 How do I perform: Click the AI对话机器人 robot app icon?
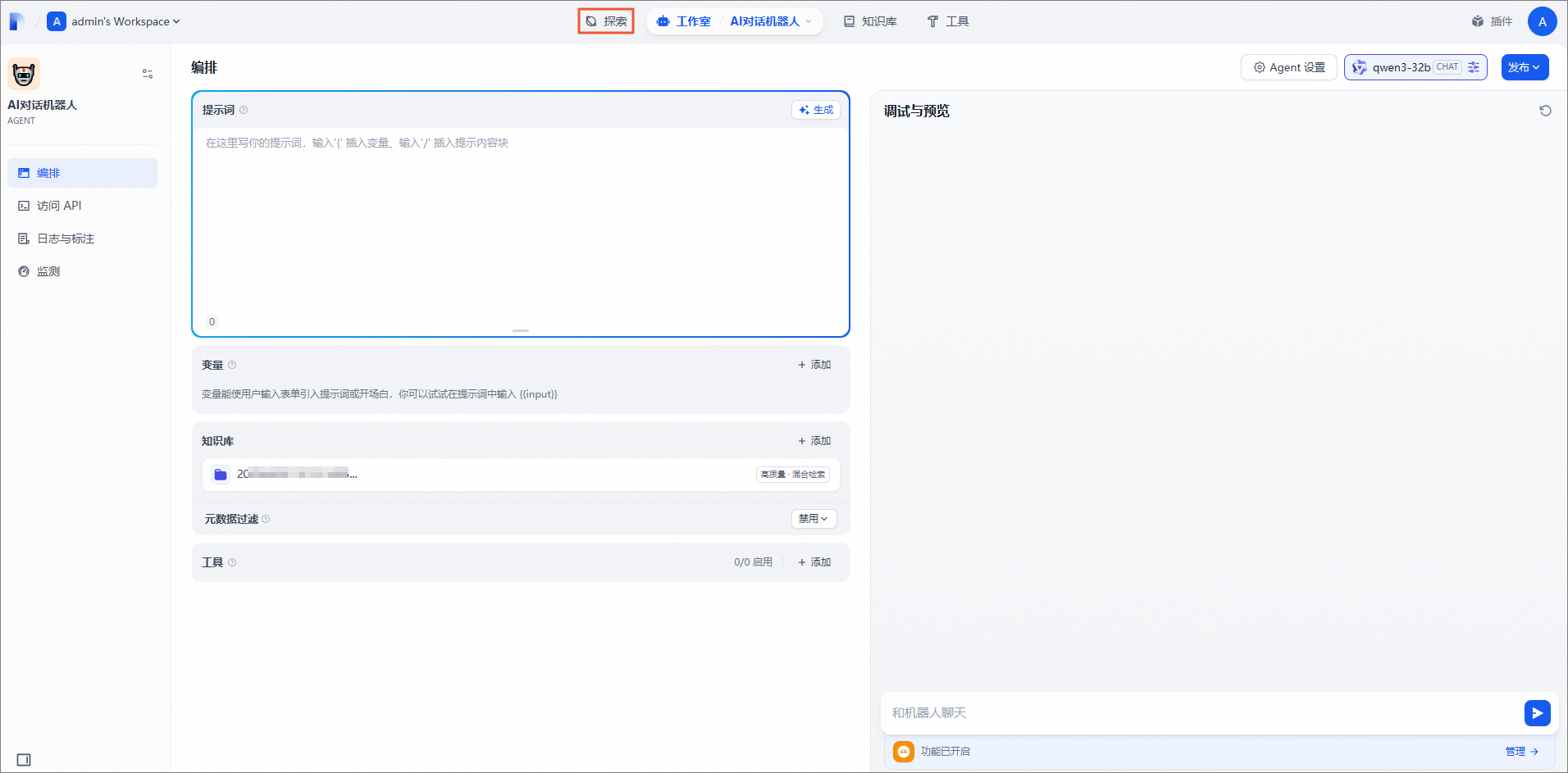pos(24,74)
